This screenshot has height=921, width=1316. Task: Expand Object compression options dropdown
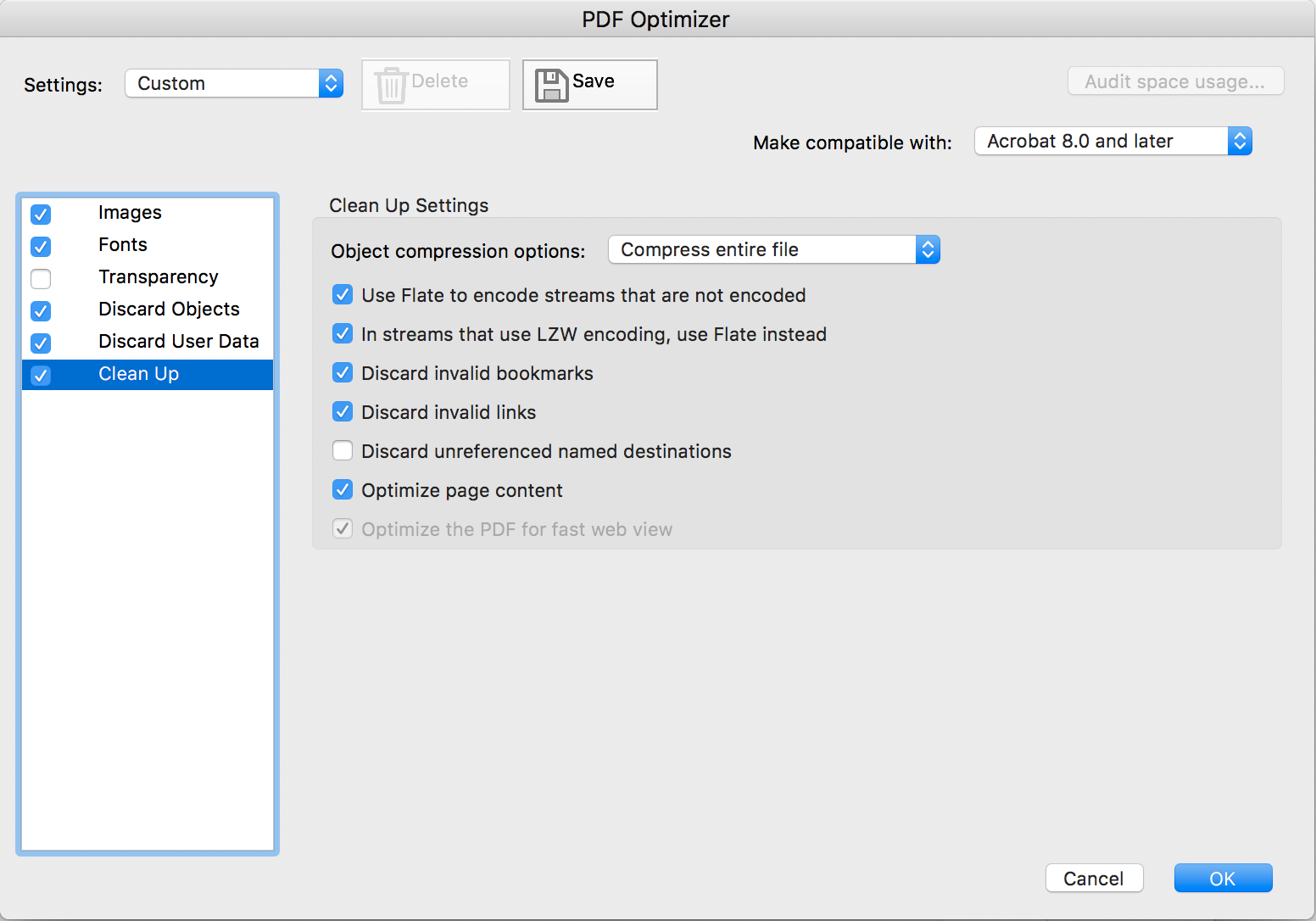click(x=773, y=249)
